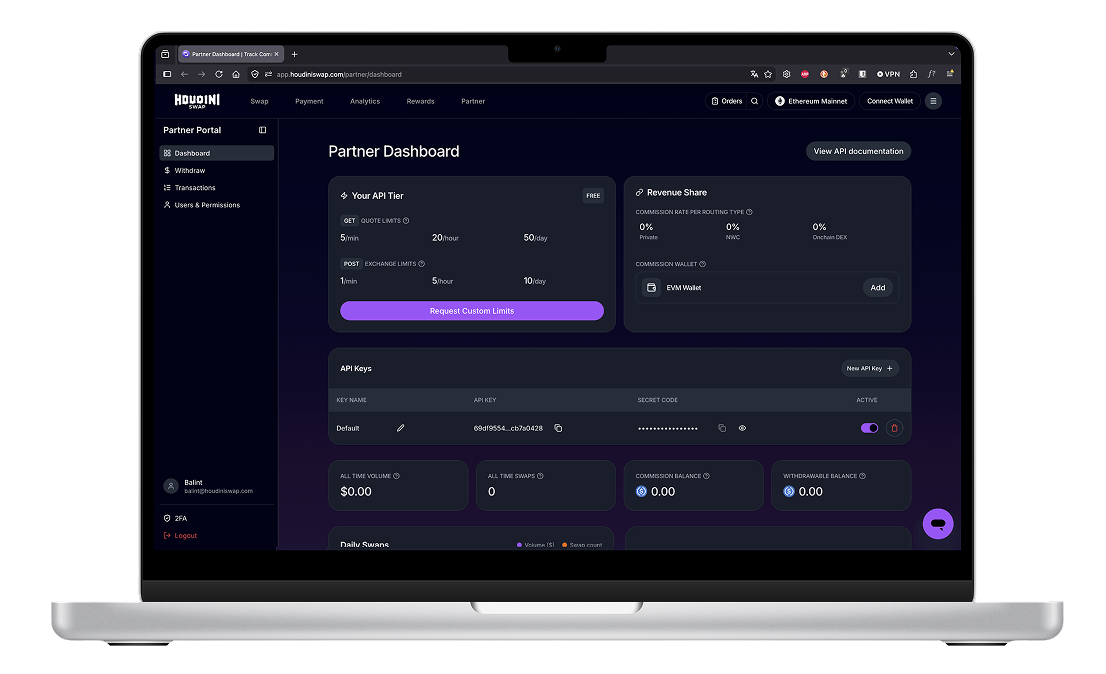Image resolution: width=1106 pixels, height=674 pixels.
Task: Reload the page in the browser
Action: [x=219, y=74]
